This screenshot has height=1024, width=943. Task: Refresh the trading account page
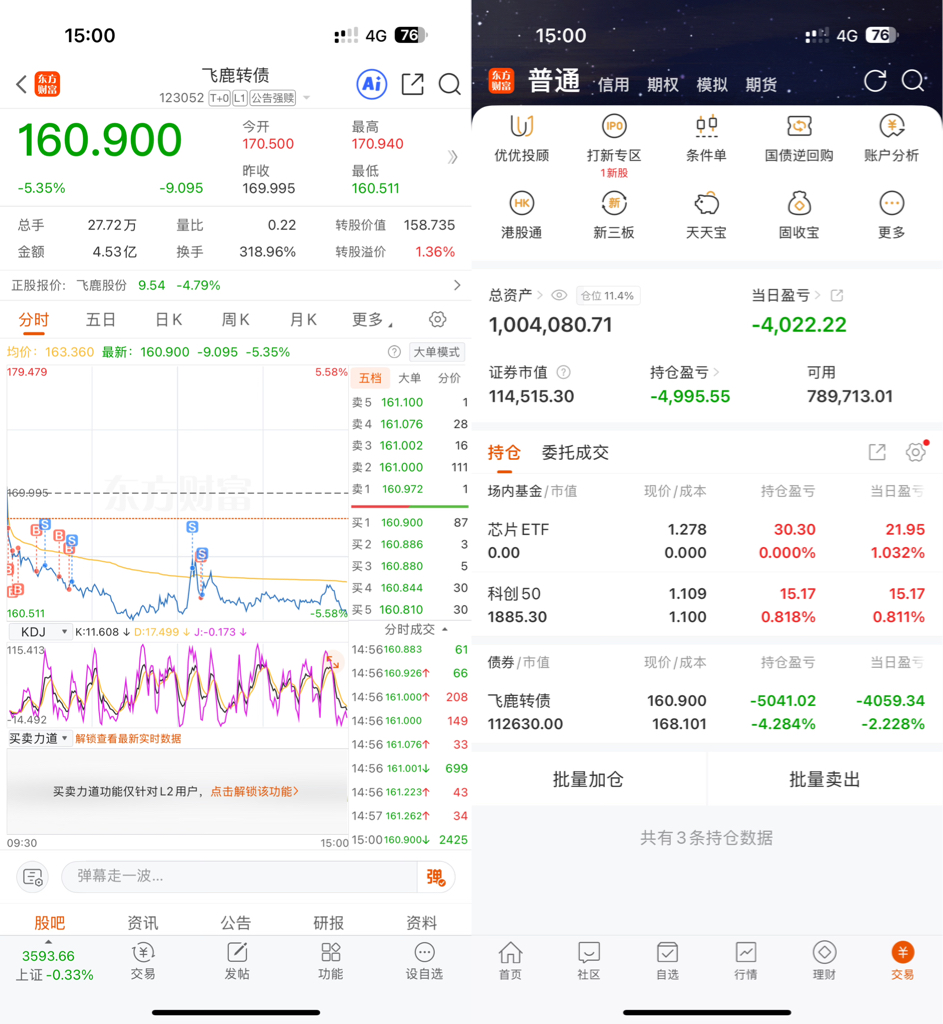pyautogui.click(x=875, y=81)
